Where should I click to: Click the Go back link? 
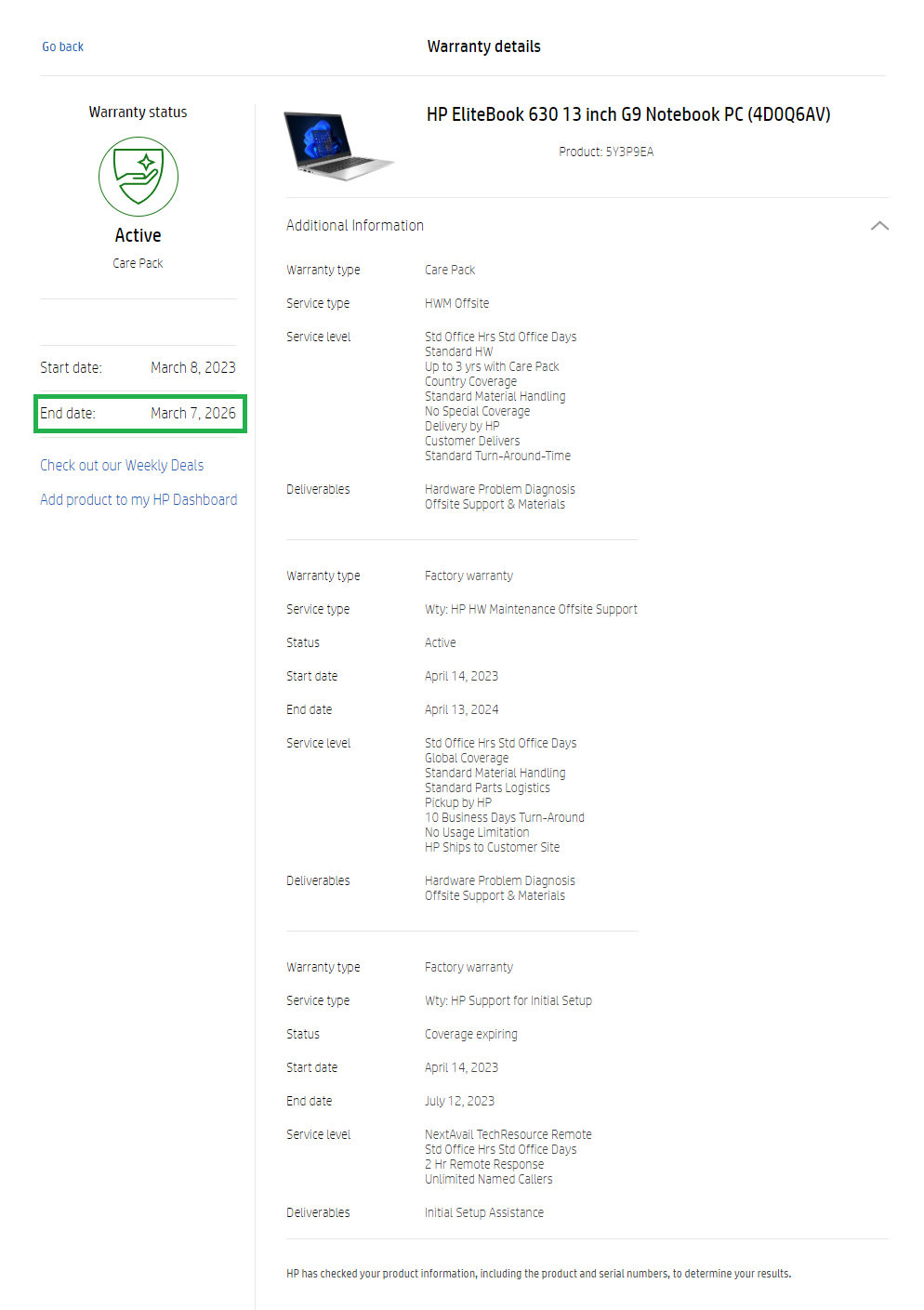point(62,46)
